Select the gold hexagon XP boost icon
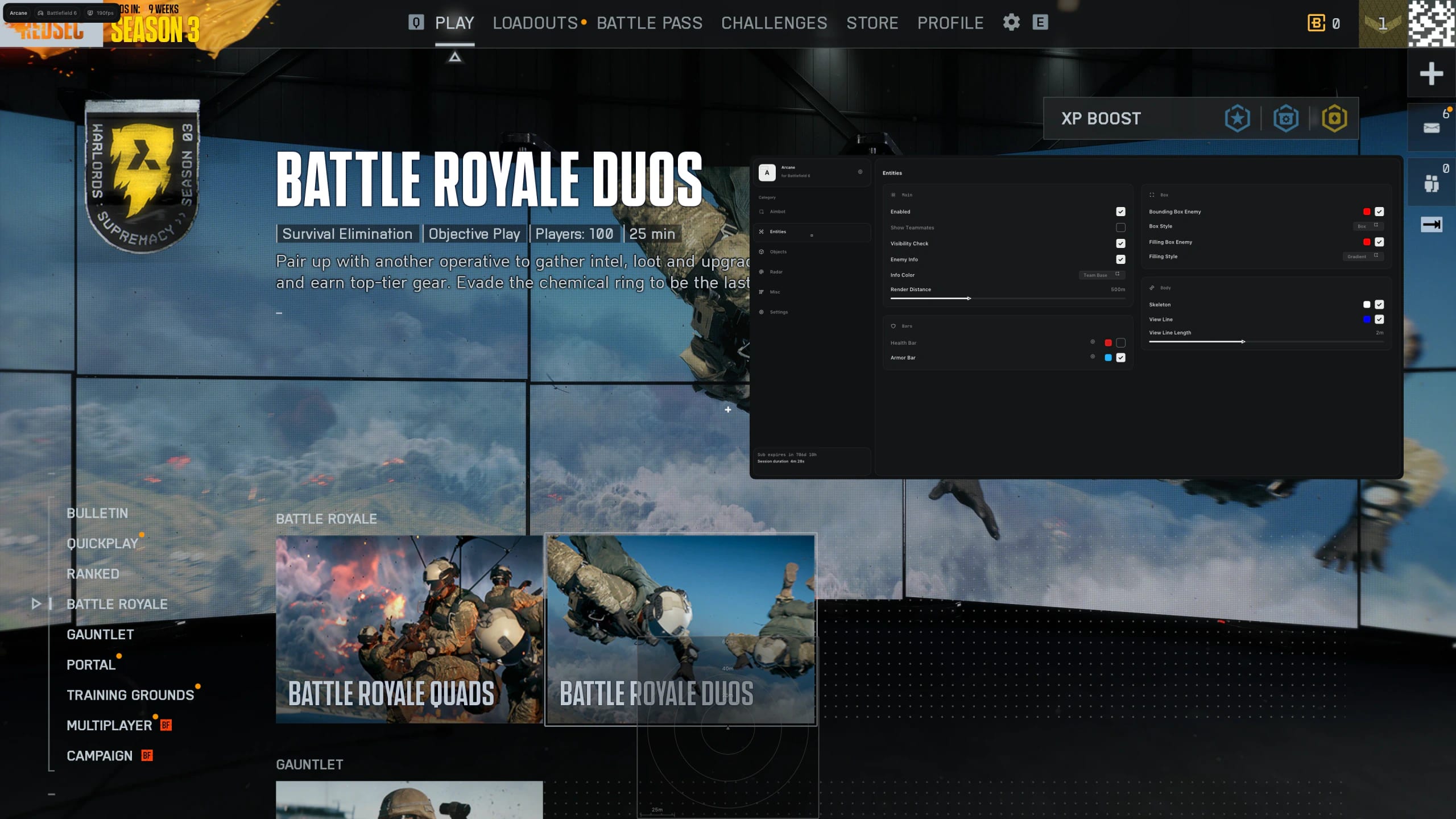Viewport: 1456px width, 819px height. (1334, 118)
